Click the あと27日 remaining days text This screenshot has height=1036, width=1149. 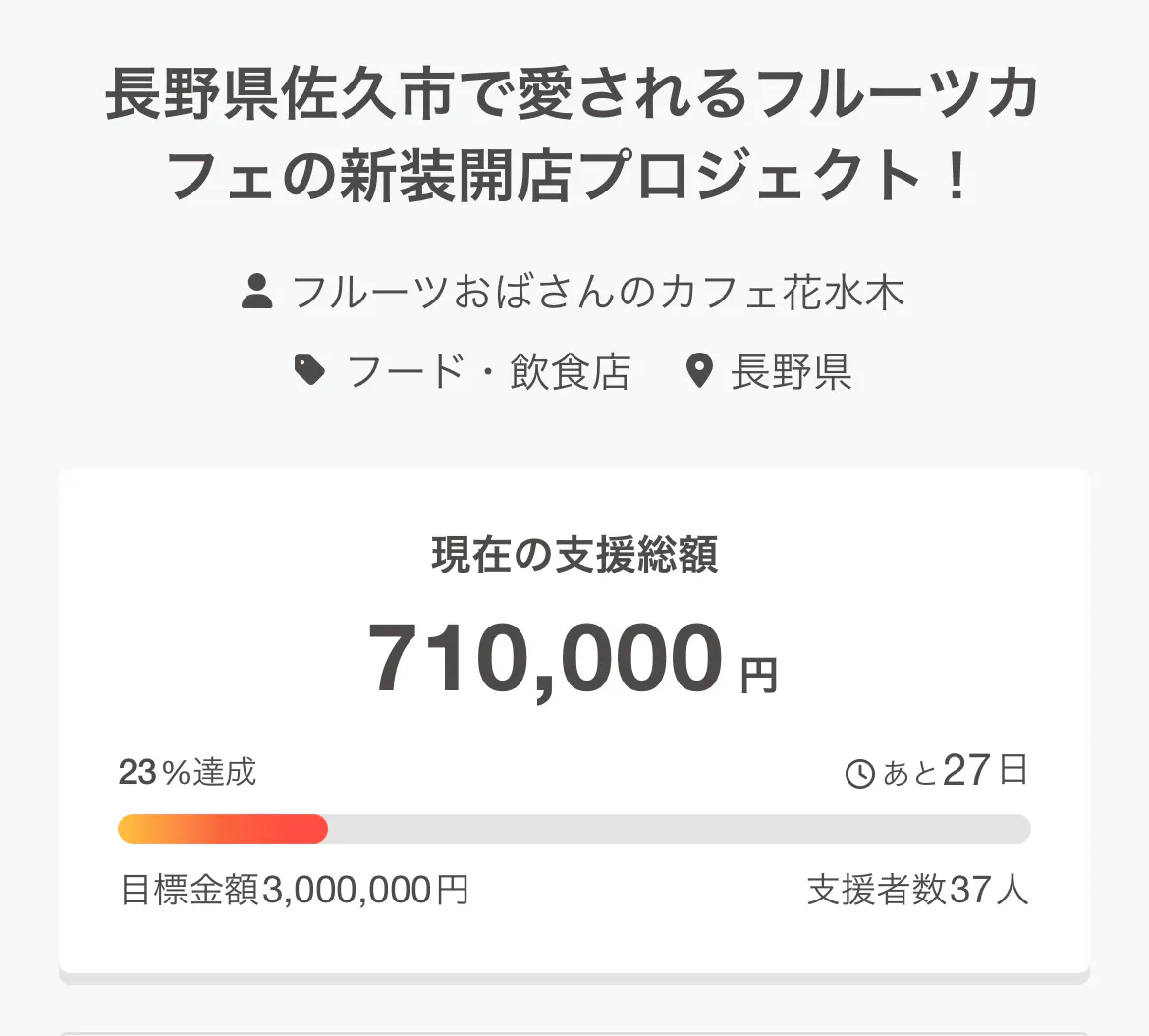click(956, 772)
